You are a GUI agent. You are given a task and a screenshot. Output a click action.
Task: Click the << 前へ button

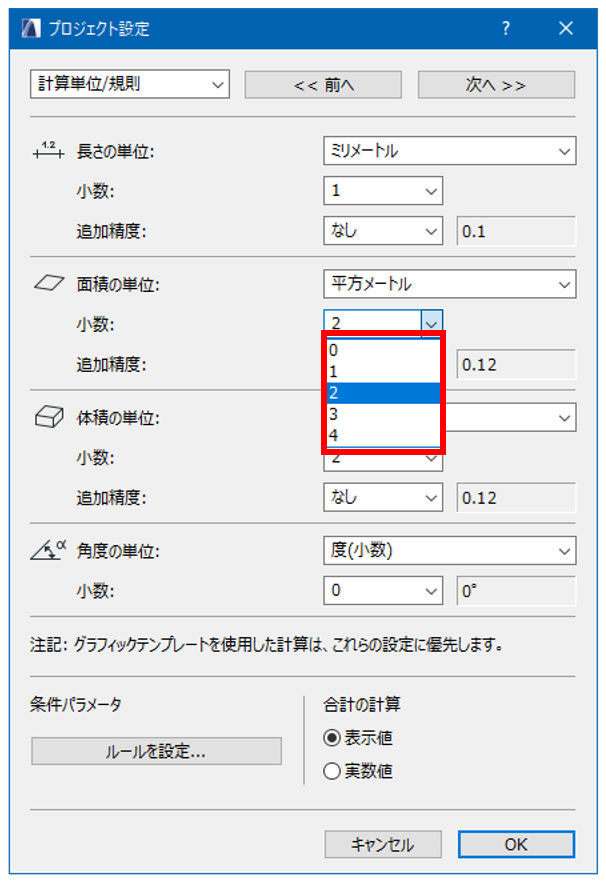coord(323,85)
